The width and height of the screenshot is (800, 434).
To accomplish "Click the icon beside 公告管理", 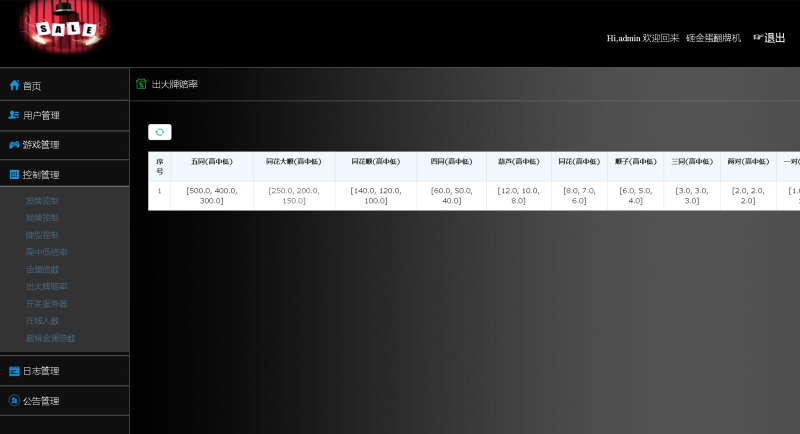I will pos(14,401).
